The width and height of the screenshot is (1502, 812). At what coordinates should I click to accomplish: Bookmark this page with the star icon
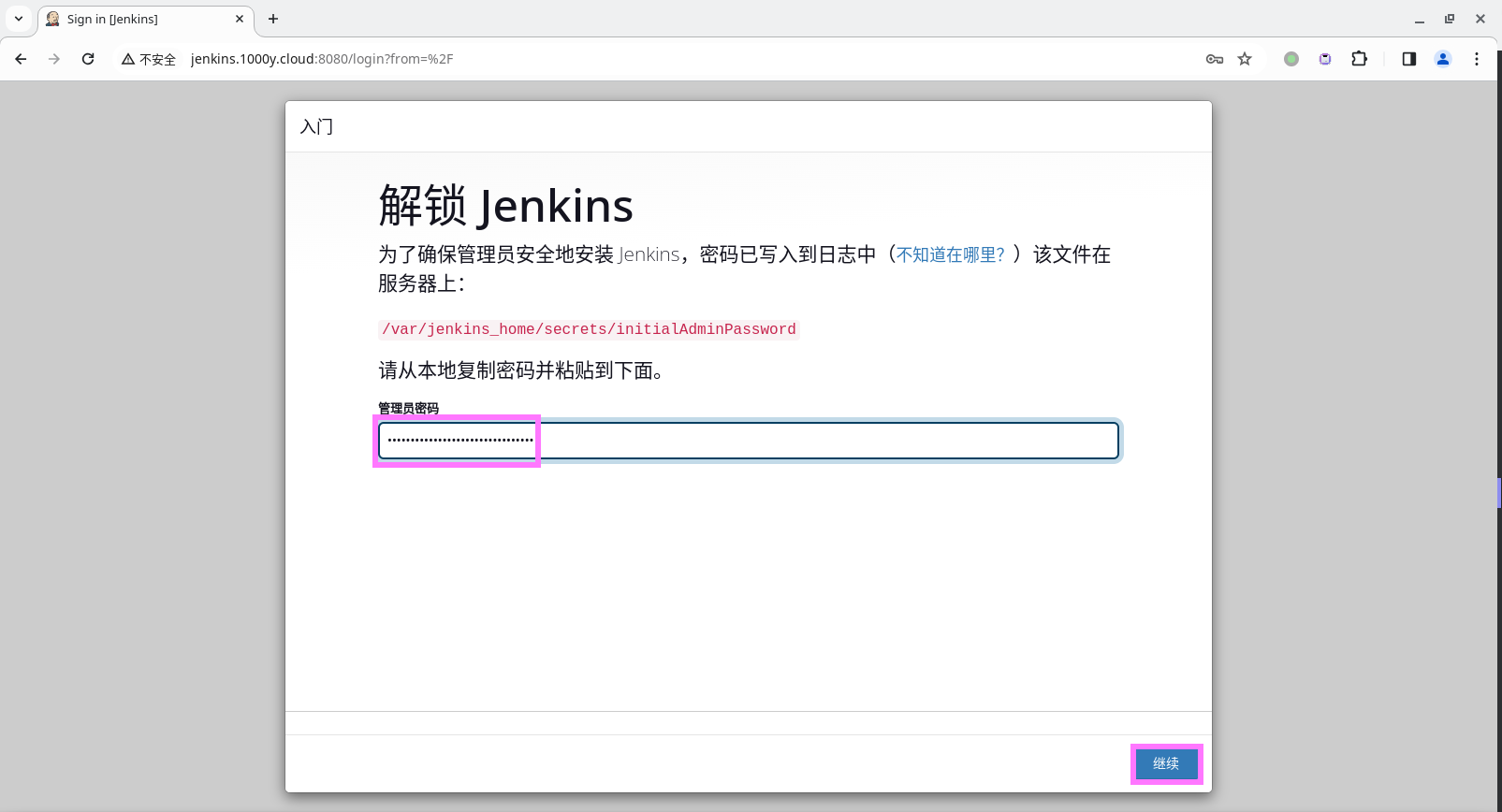(1245, 59)
